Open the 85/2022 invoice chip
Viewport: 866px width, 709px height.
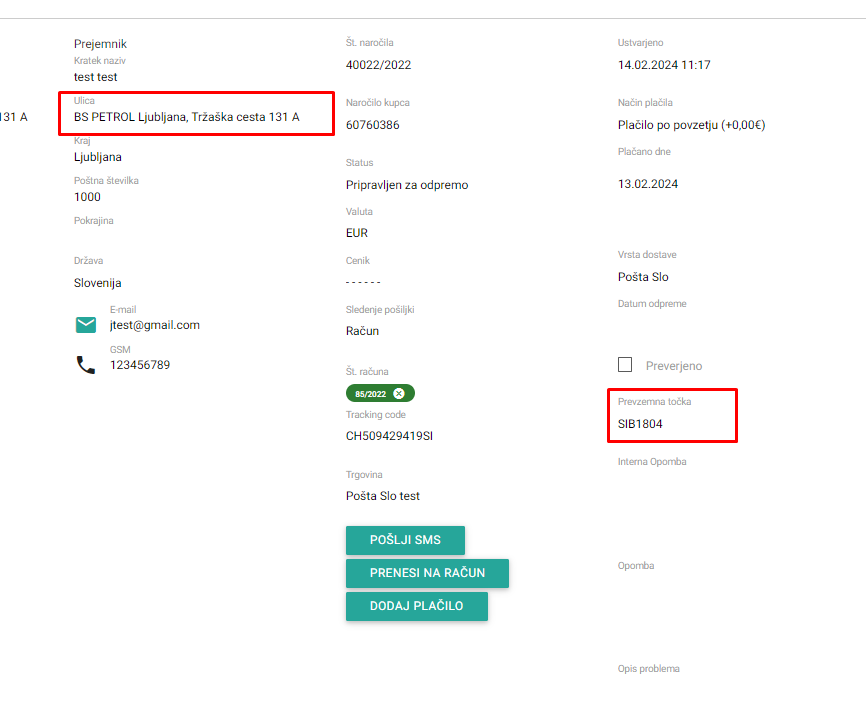pos(371,394)
